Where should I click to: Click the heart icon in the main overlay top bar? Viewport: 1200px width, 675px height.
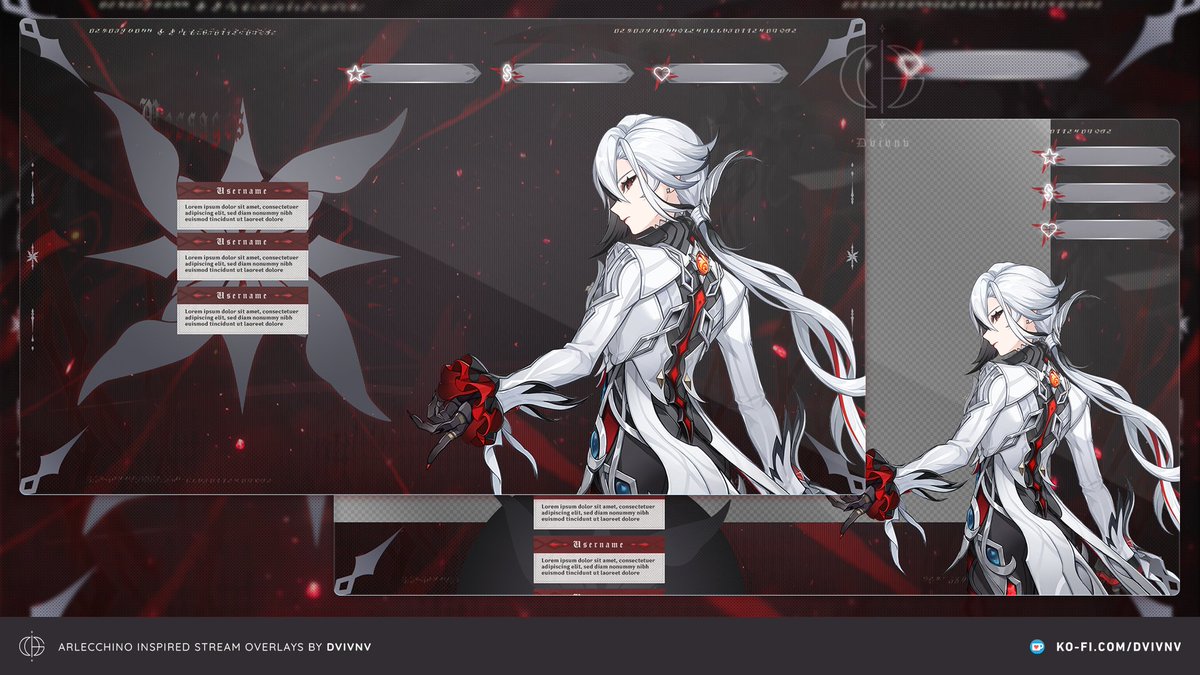pyautogui.click(x=660, y=73)
